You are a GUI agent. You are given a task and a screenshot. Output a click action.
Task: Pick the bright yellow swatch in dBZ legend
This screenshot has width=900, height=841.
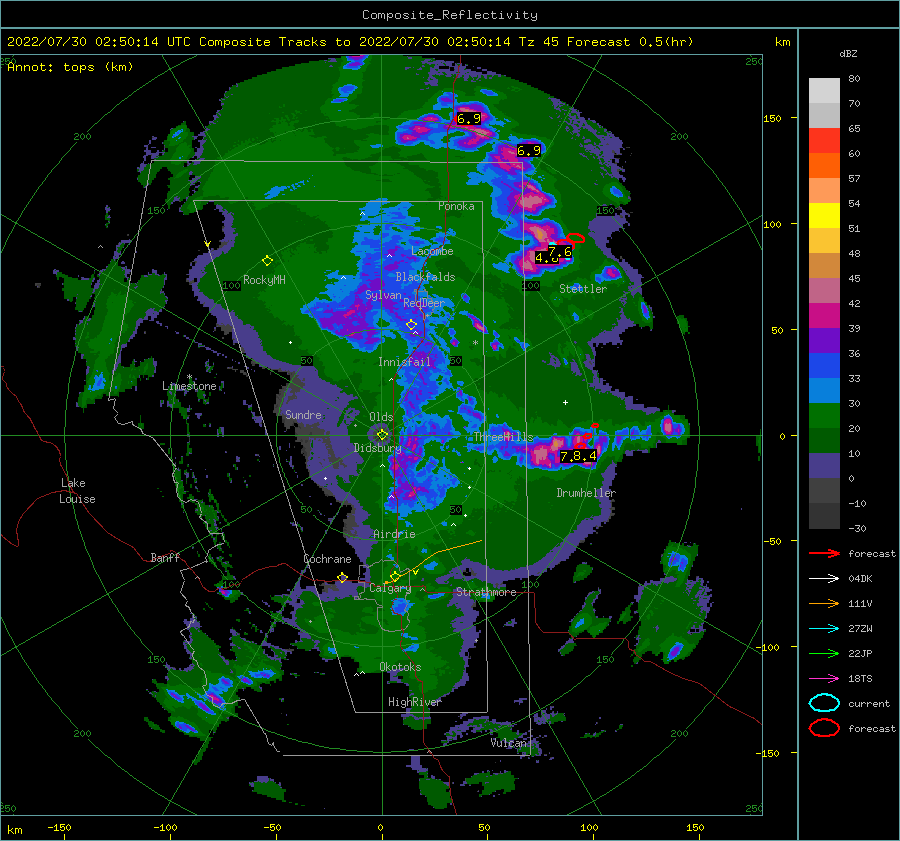824,215
